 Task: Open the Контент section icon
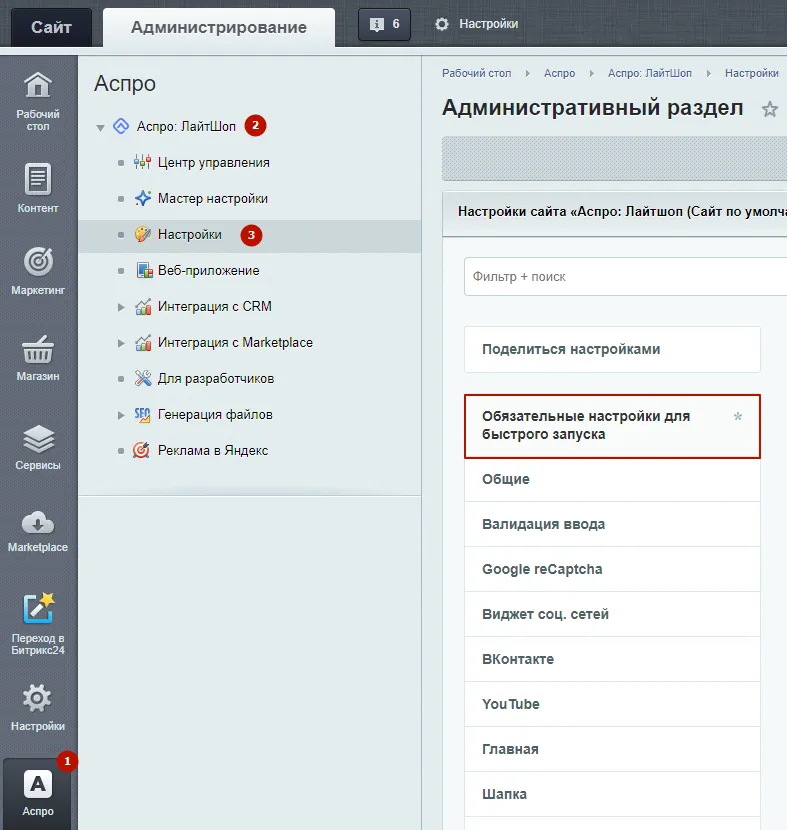click(38, 179)
